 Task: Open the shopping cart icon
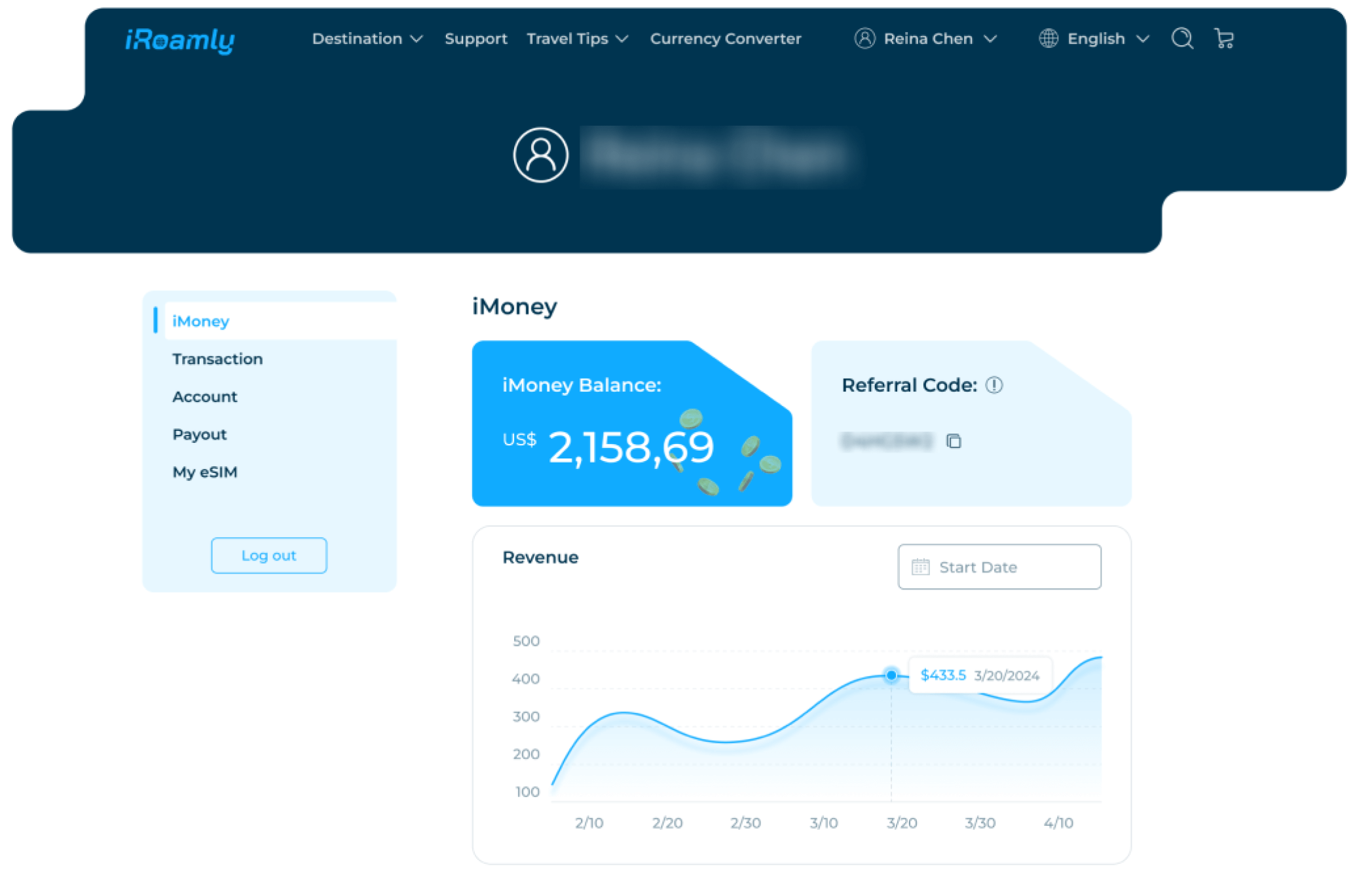1223,39
